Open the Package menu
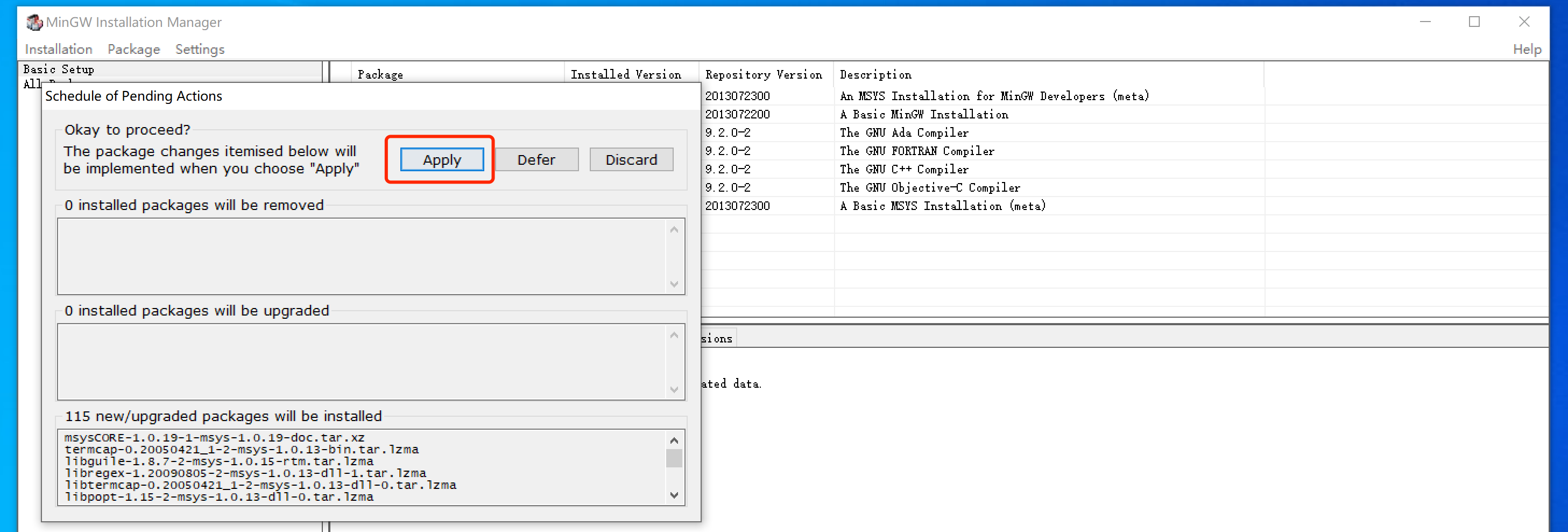The height and width of the screenshot is (532, 1568). (x=134, y=49)
